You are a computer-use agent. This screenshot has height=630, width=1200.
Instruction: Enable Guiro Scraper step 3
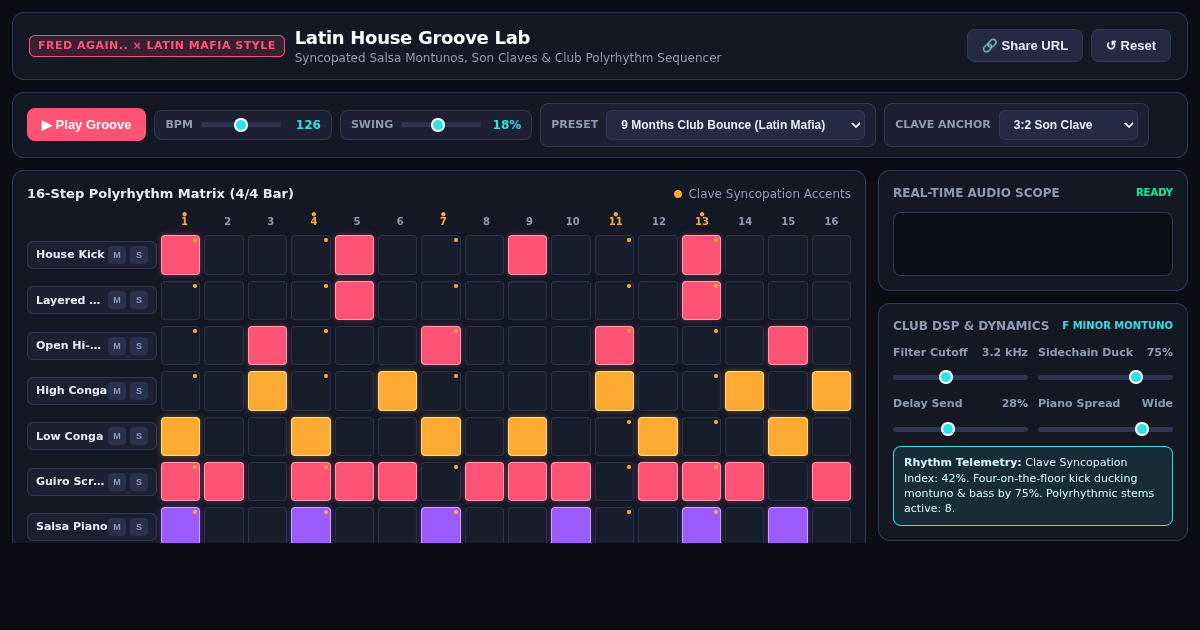[267, 482]
